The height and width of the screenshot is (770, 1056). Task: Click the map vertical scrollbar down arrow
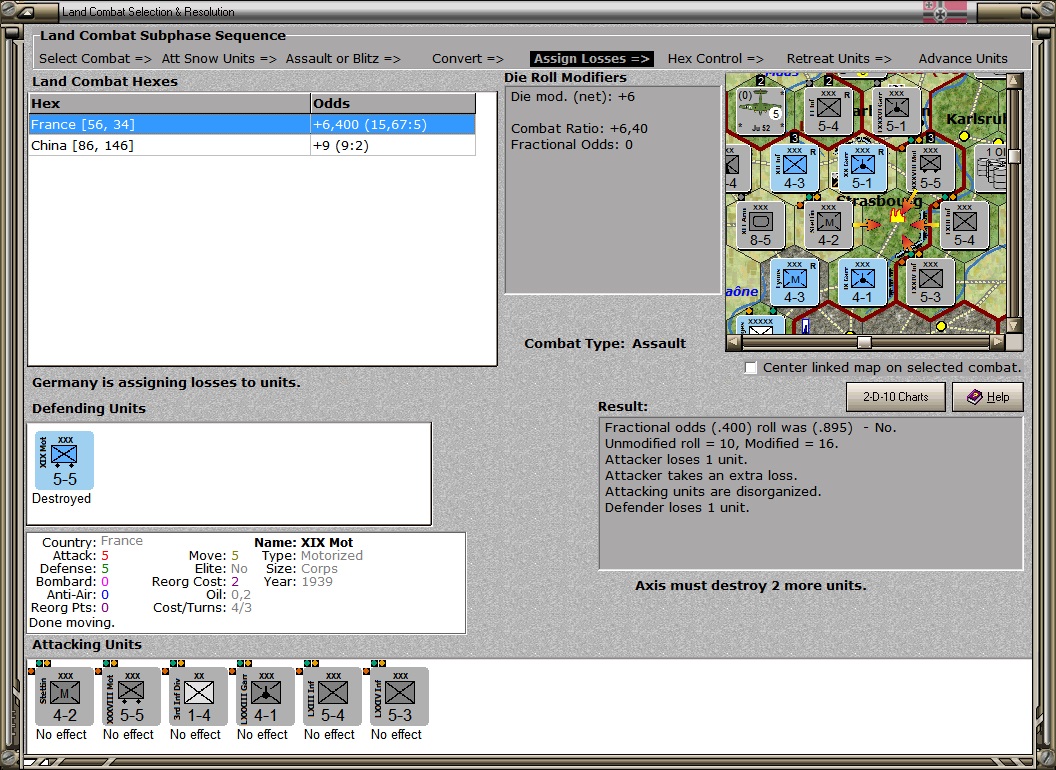(x=1014, y=325)
